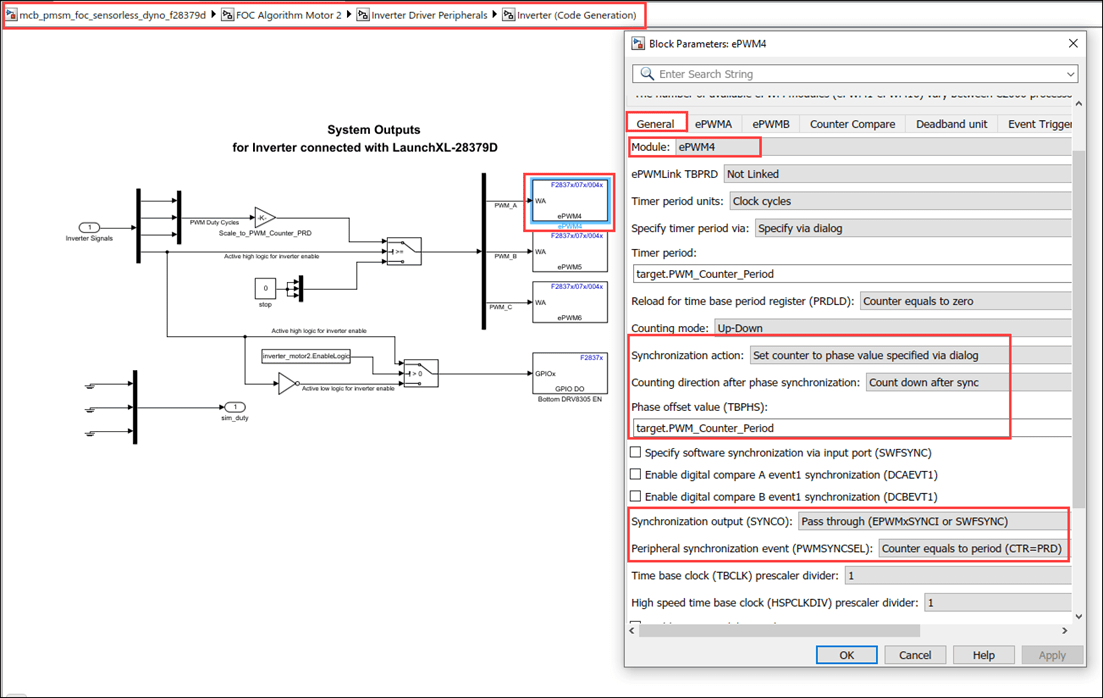This screenshot has height=698, width=1103.
Task: Click the dialog's horizontal scrollbar
Action: 779,630
